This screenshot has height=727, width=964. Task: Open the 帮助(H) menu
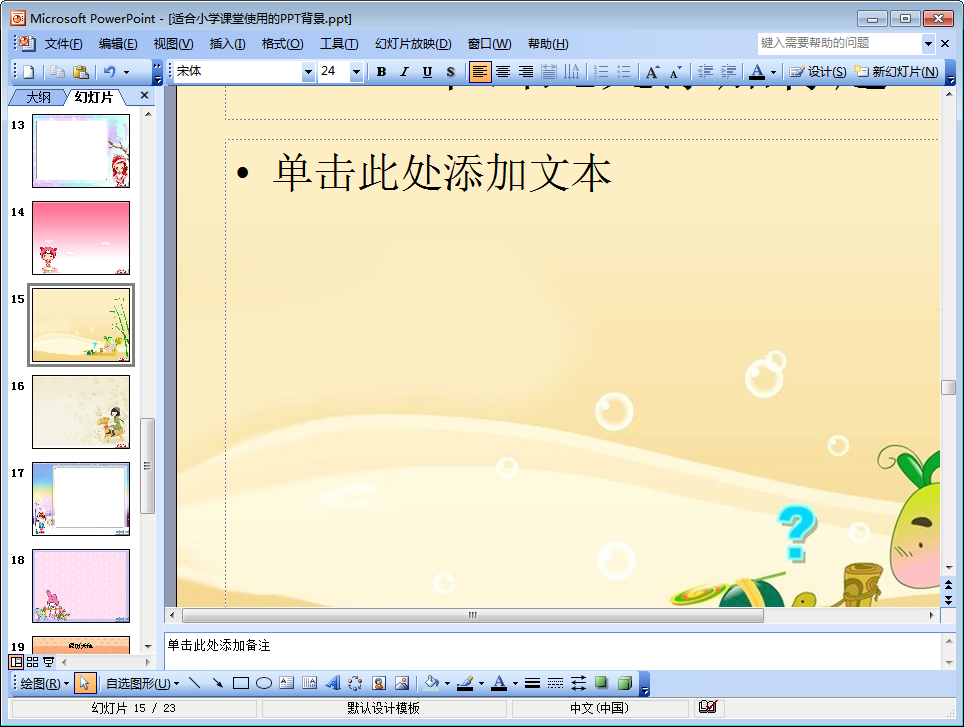click(548, 44)
